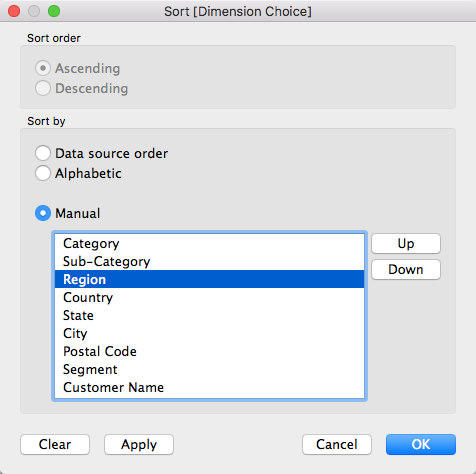Screen dimensions: 476x474
Task: Move selected item Down
Action: 406,269
